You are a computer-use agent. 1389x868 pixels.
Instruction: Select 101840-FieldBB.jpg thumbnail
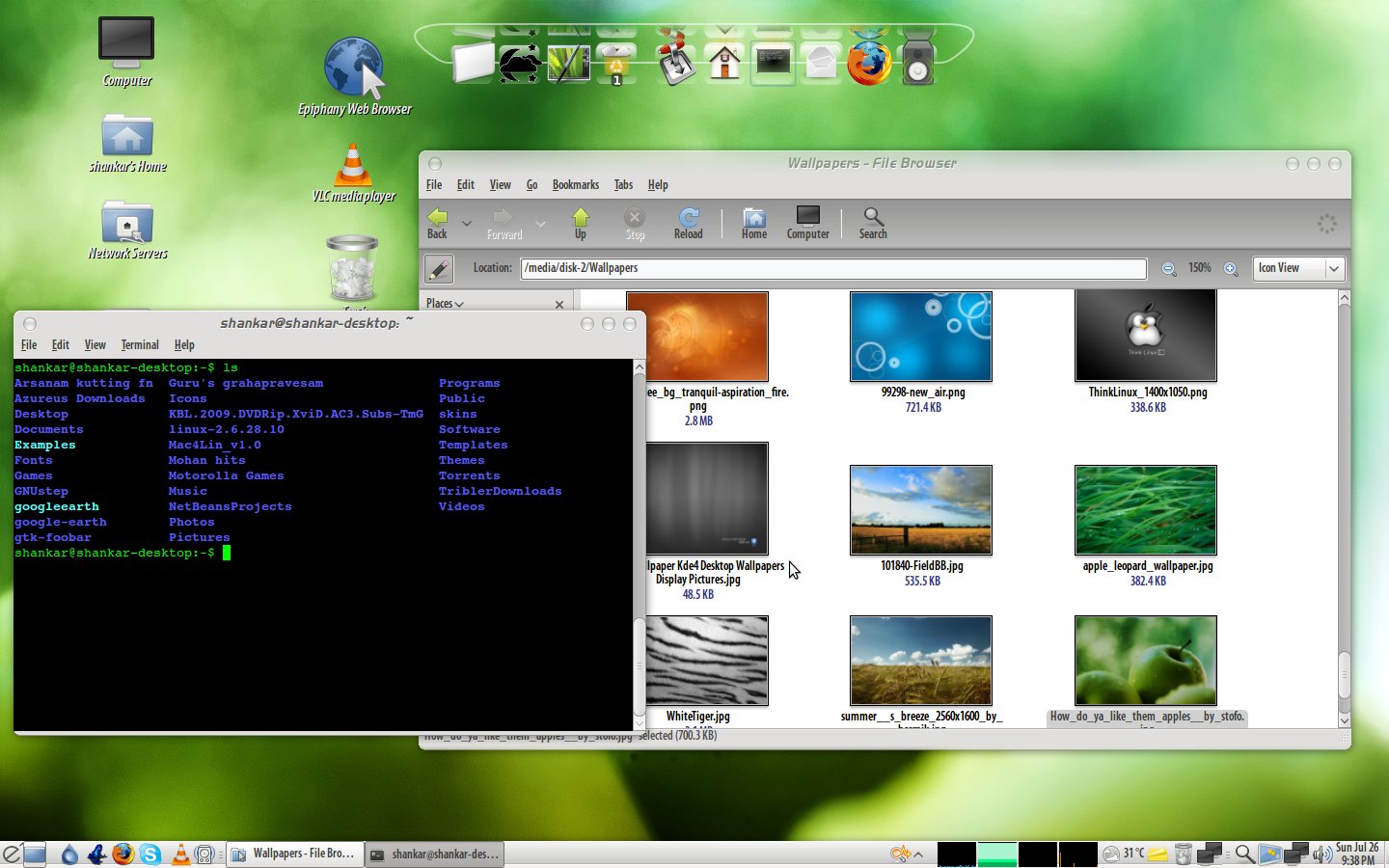921,510
